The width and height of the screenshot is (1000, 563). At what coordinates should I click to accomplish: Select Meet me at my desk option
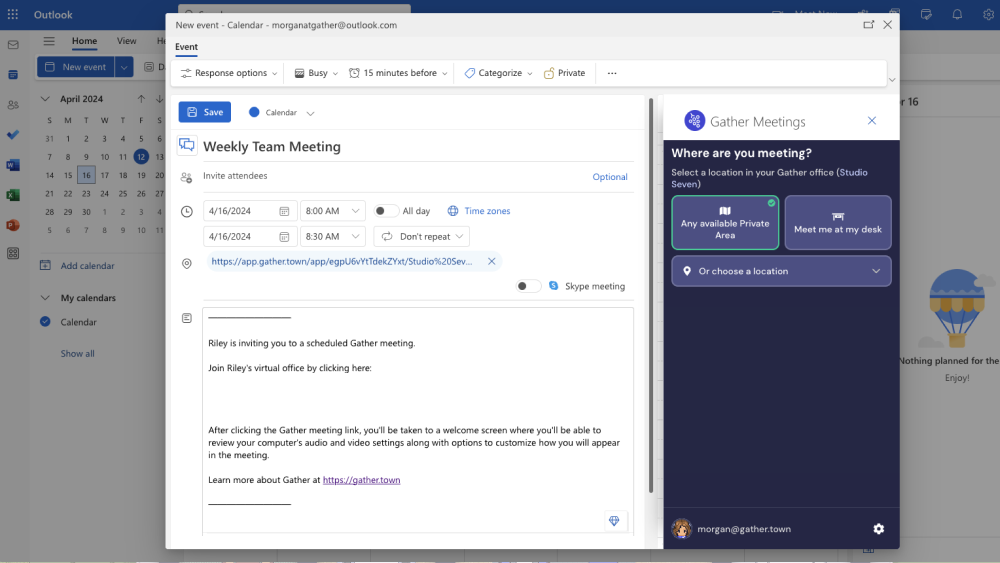(x=837, y=223)
